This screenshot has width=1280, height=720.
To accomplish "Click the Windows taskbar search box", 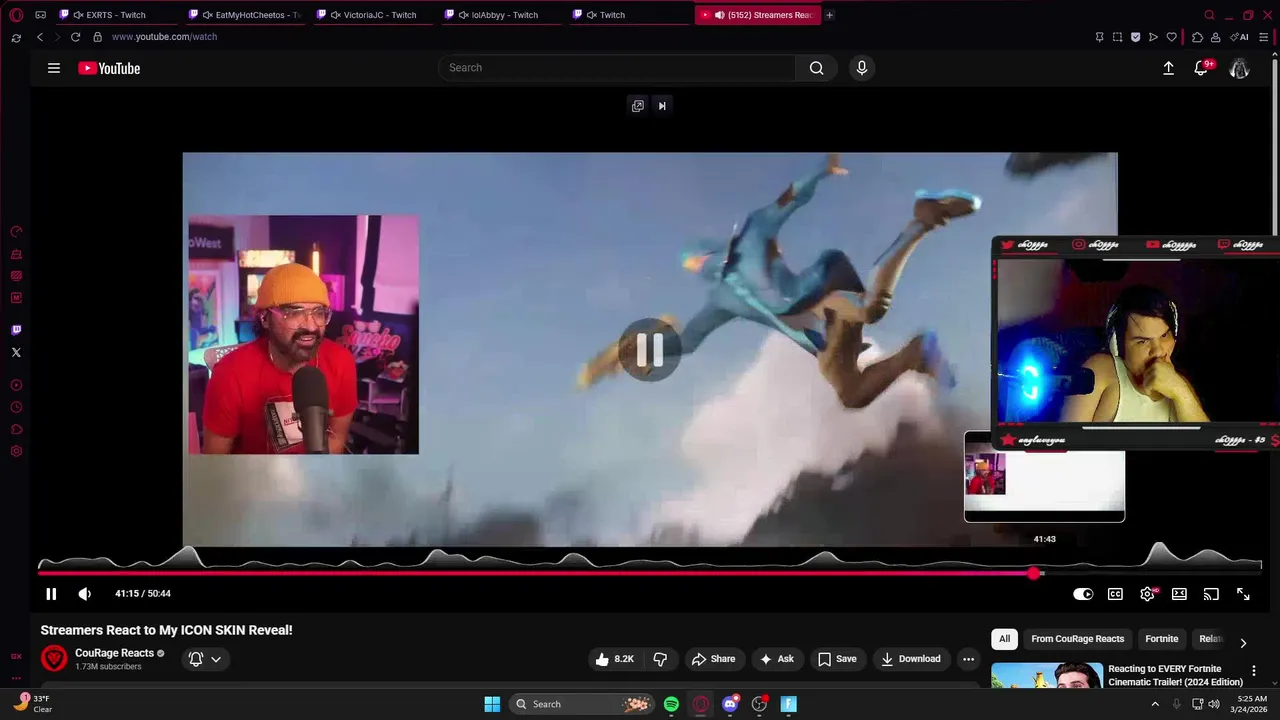I will click(582, 704).
